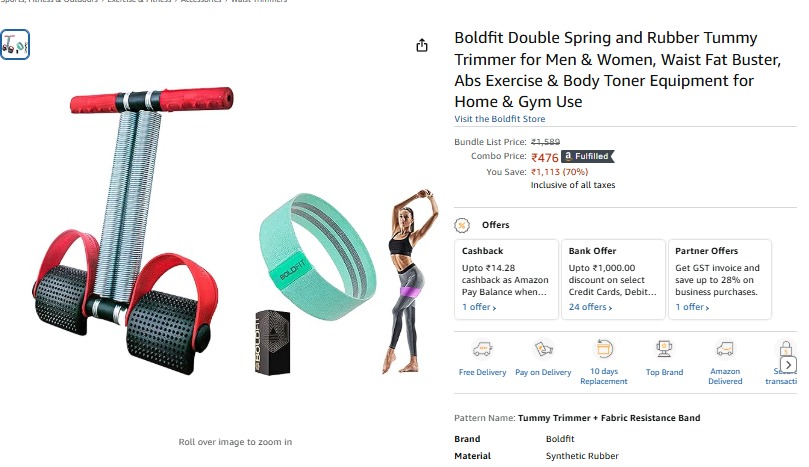The height and width of the screenshot is (467, 809).
Task: Click the 10 days Replacement icon
Action: point(604,349)
